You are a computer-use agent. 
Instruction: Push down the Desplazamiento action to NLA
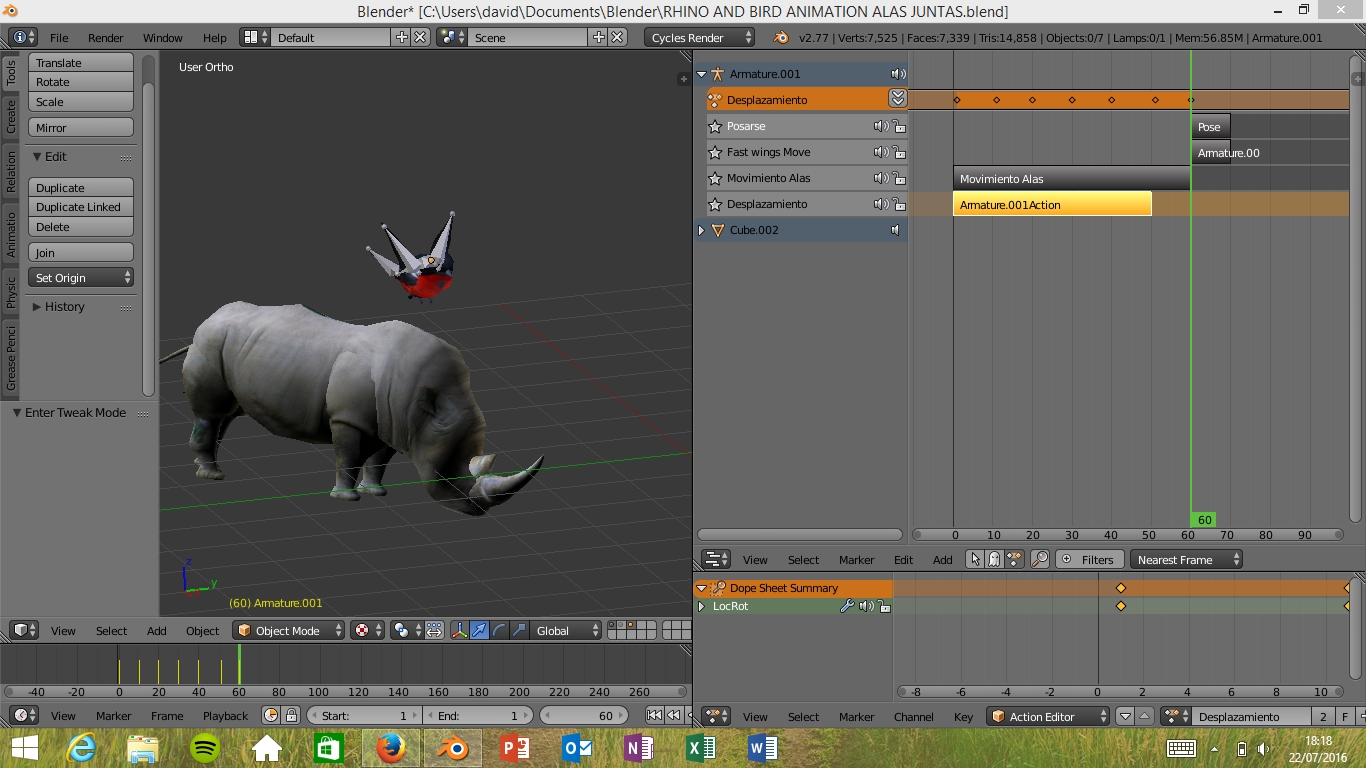tap(897, 98)
